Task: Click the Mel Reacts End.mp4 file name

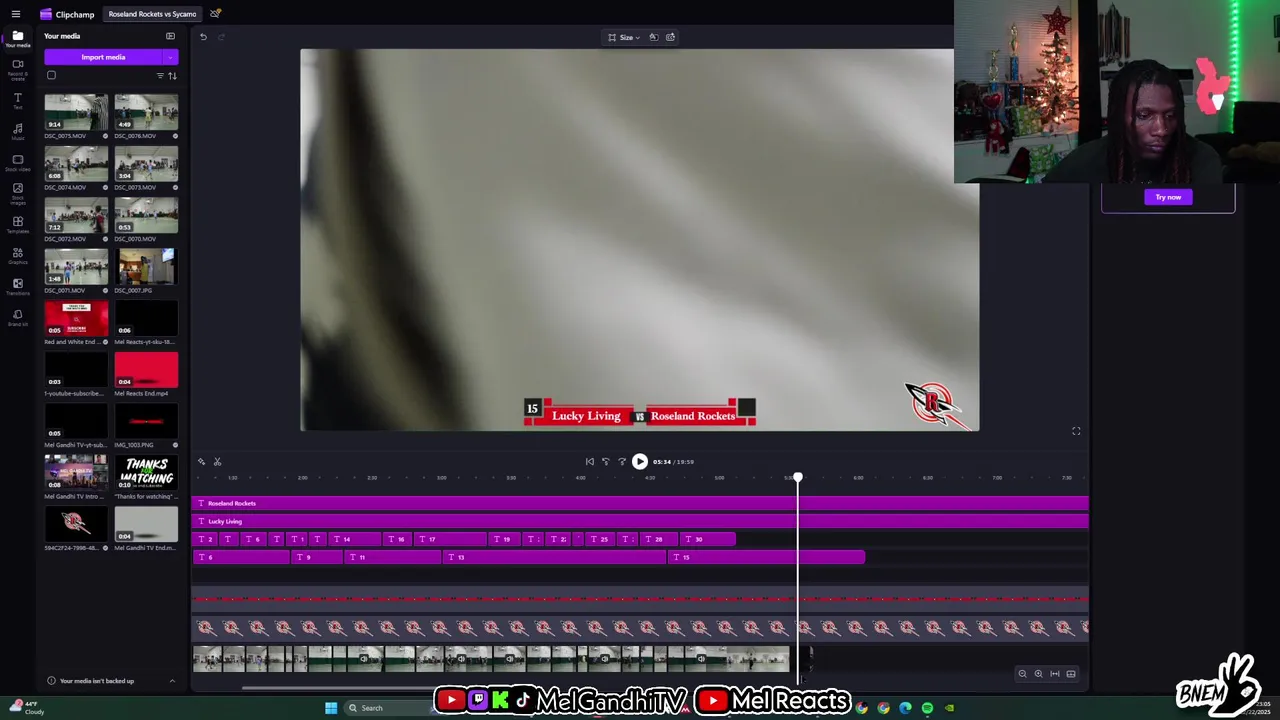Action: pyautogui.click(x=141, y=393)
